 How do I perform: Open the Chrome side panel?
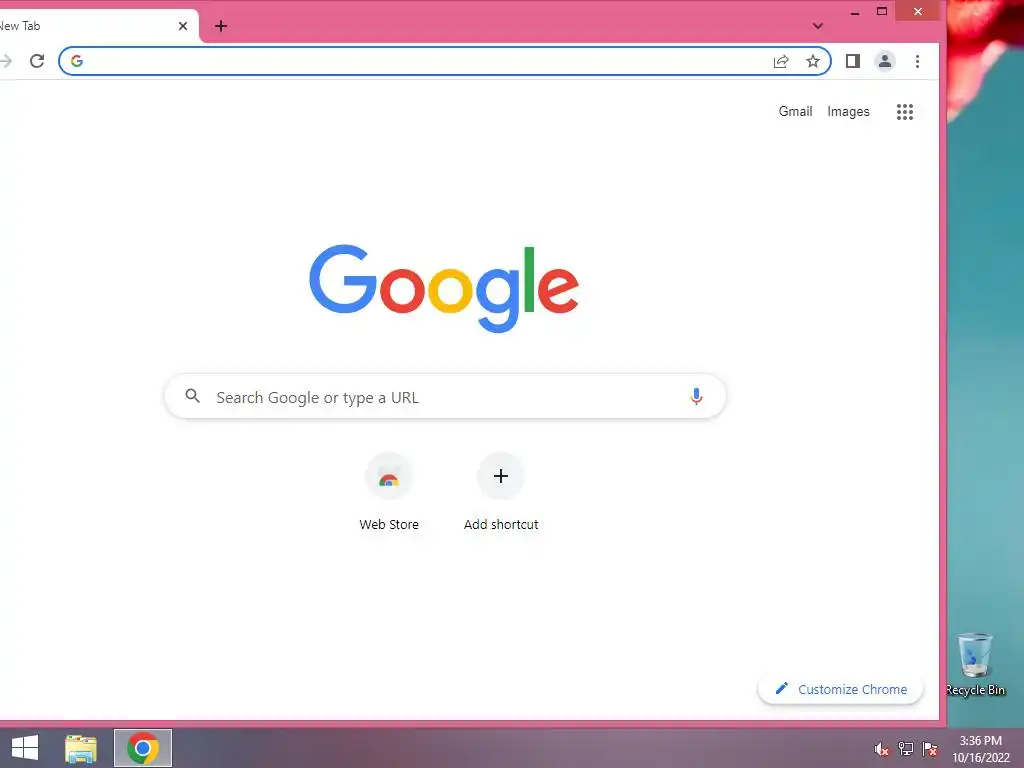pos(853,61)
